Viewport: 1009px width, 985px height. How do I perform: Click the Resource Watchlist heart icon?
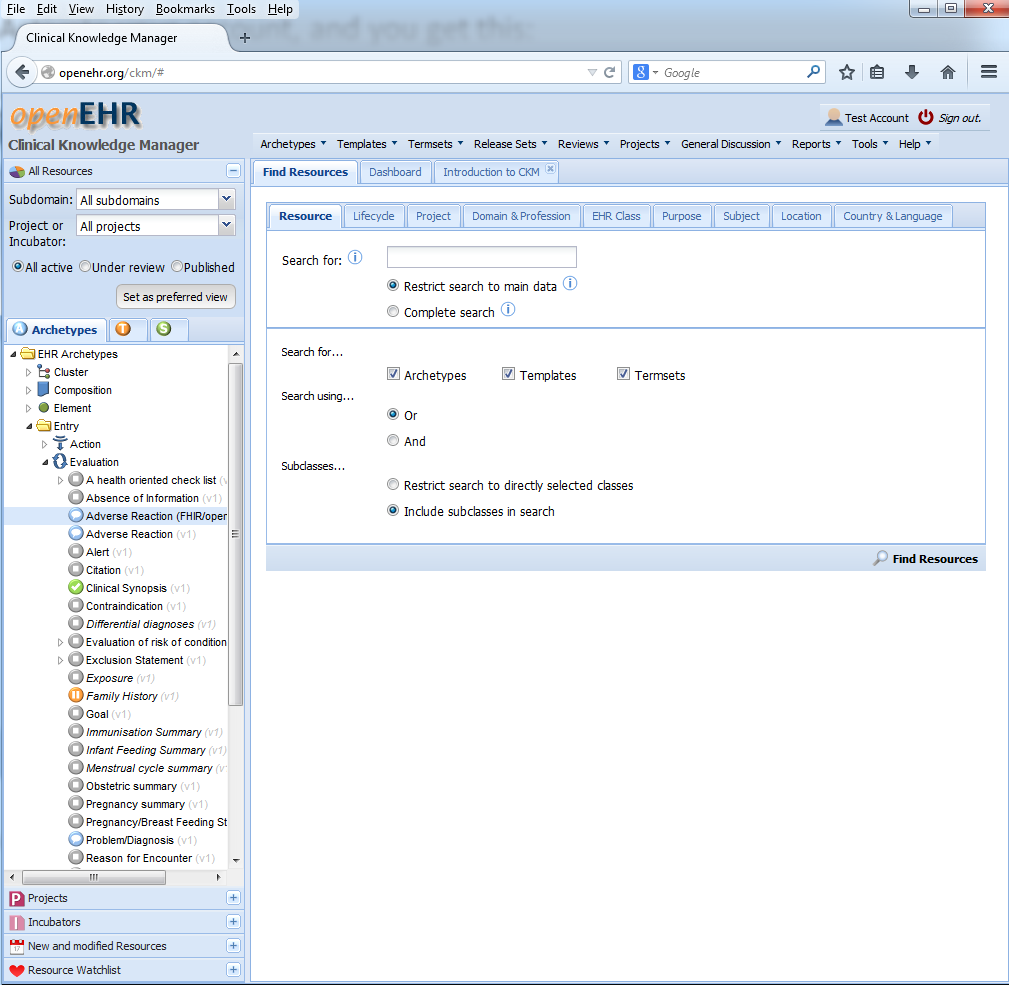[x=17, y=970]
